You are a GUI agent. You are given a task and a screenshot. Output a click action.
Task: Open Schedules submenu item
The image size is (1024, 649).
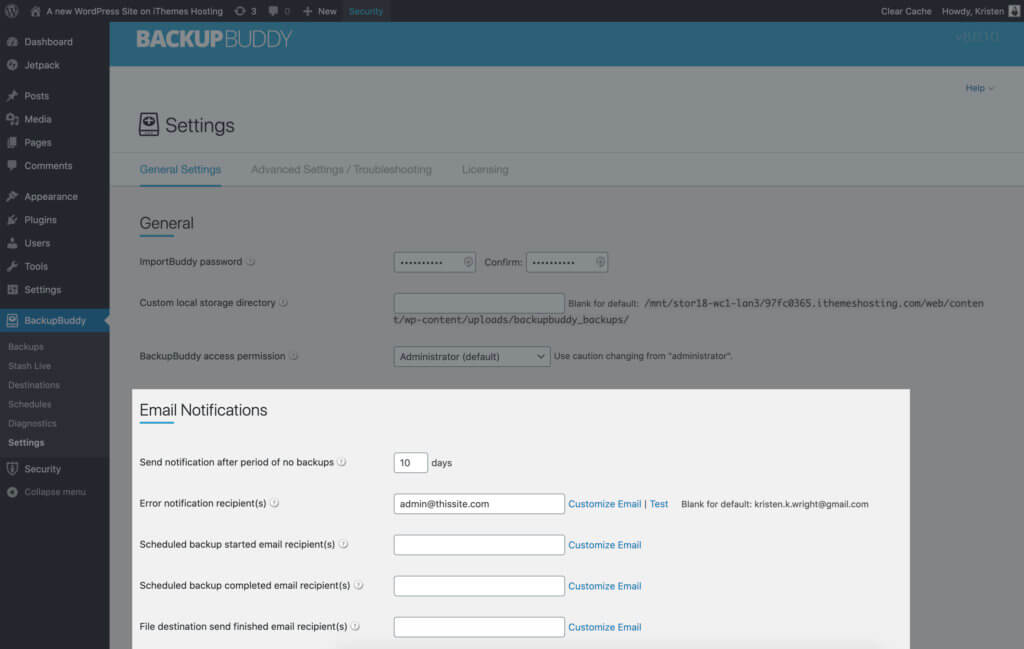(29, 404)
